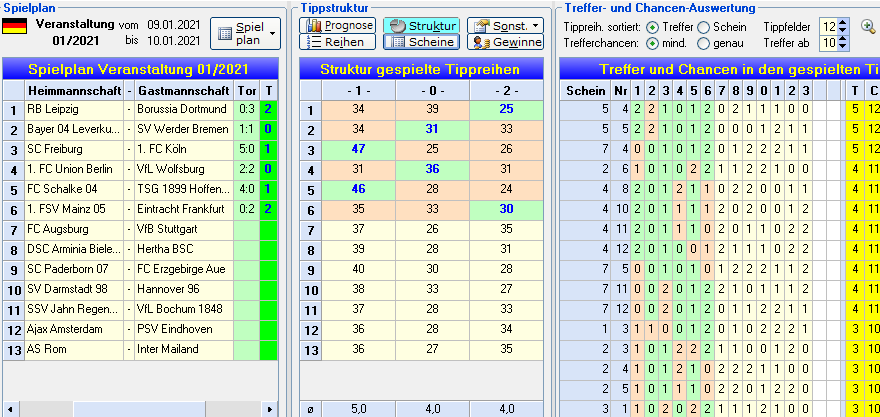880x417 pixels.
Task: Click the '- 2 -' column header
Action: click(506, 90)
